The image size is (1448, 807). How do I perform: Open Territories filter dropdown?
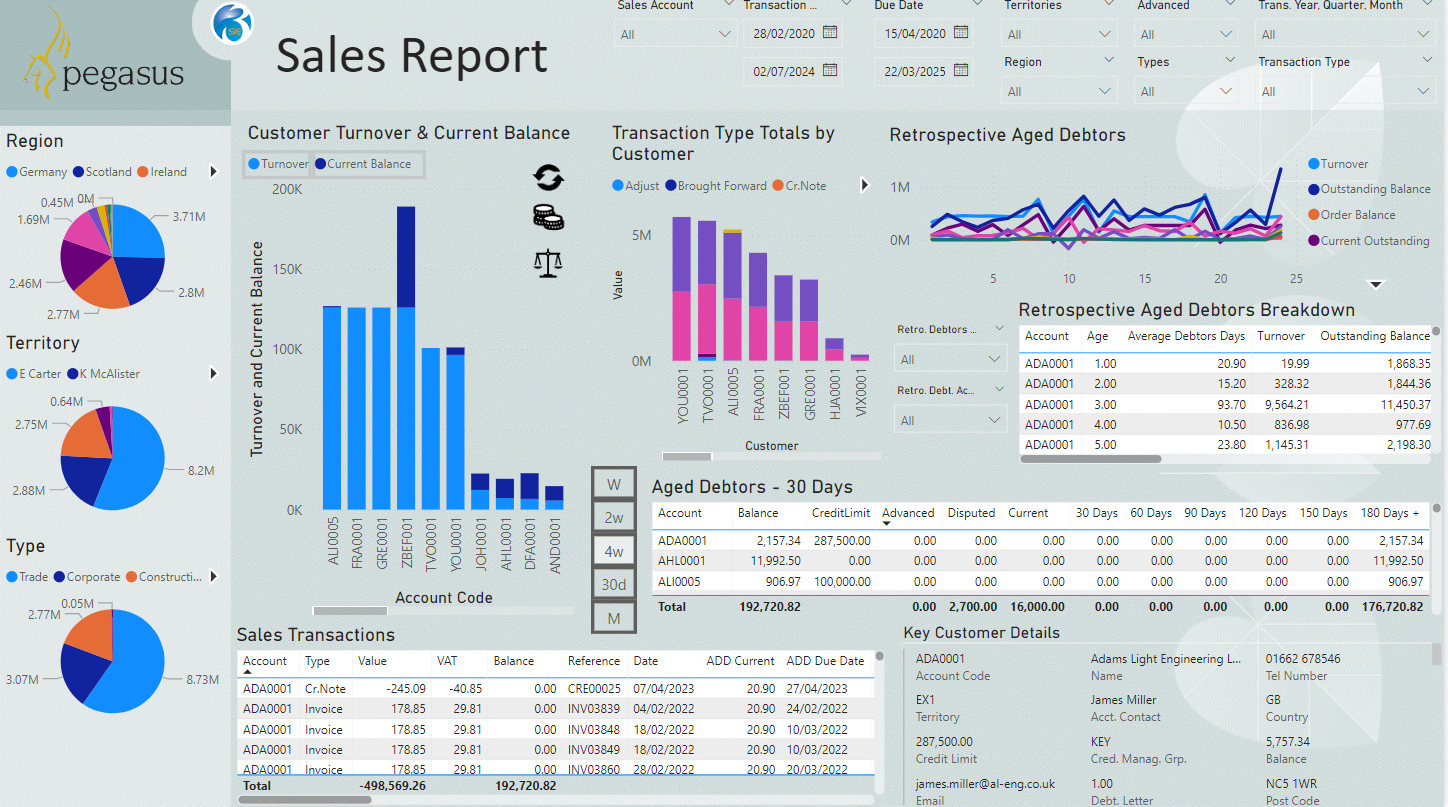(1059, 34)
